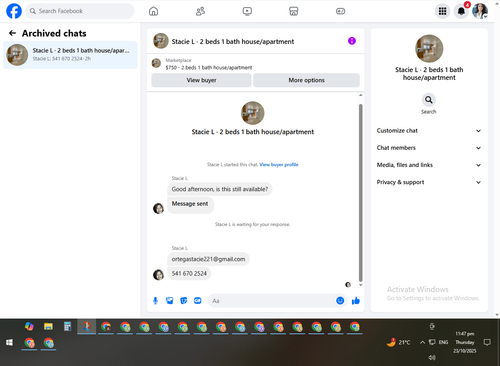Click the seen indicator avatar
This screenshot has width=500, height=366.
pyautogui.click(x=348, y=285)
